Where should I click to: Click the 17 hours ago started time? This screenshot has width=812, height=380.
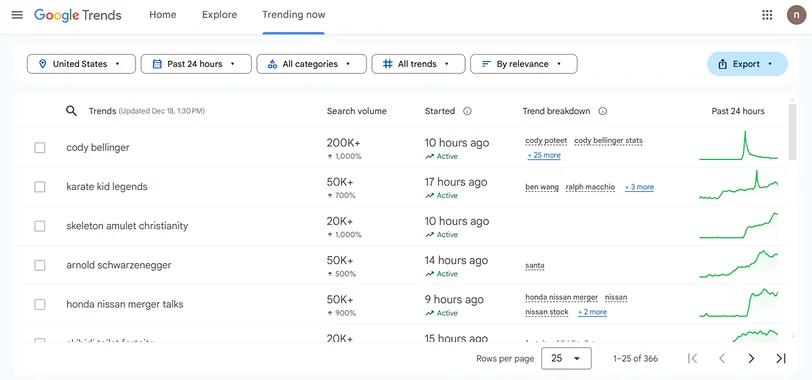pyautogui.click(x=456, y=182)
